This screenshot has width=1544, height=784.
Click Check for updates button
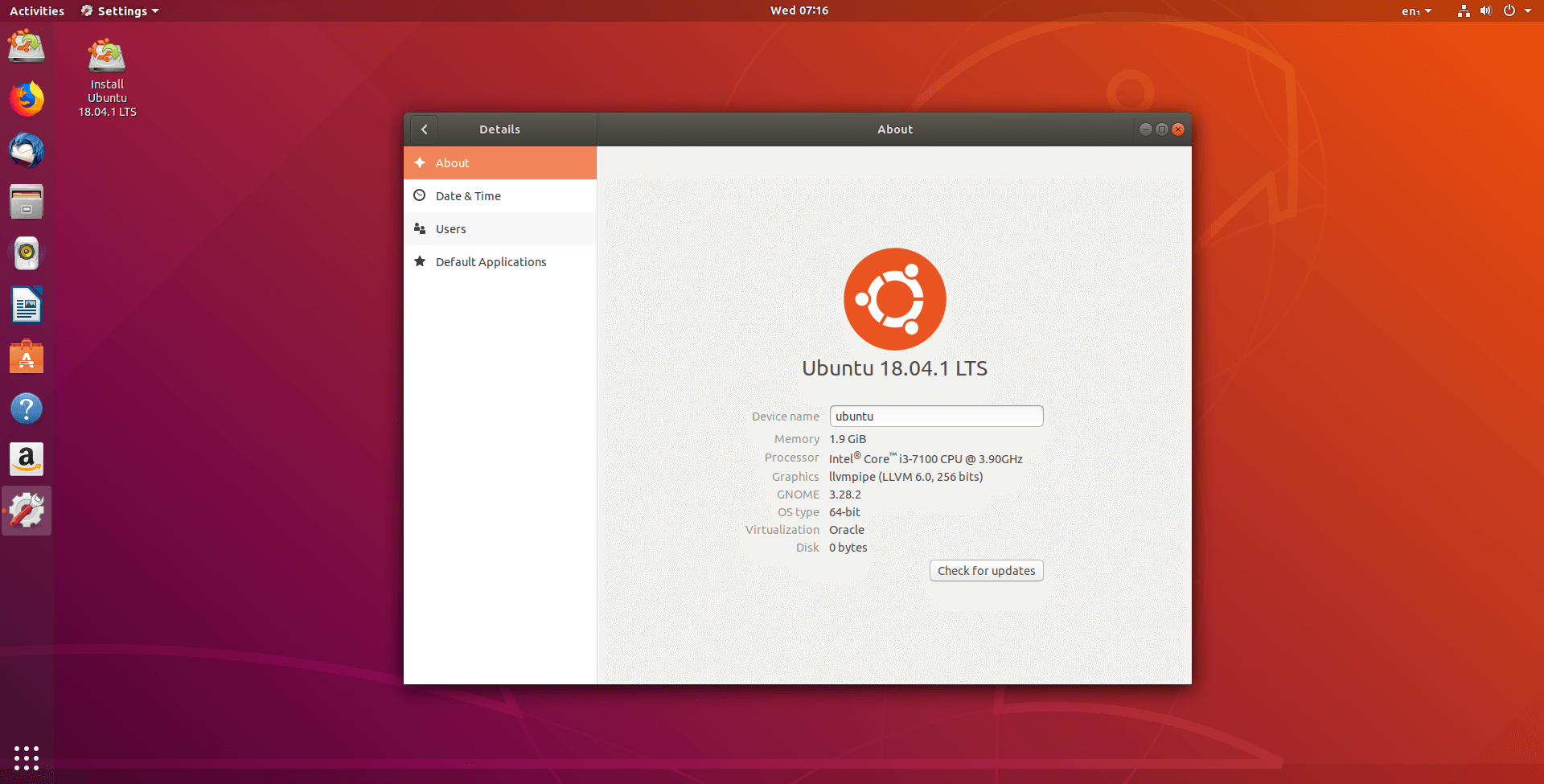point(987,571)
